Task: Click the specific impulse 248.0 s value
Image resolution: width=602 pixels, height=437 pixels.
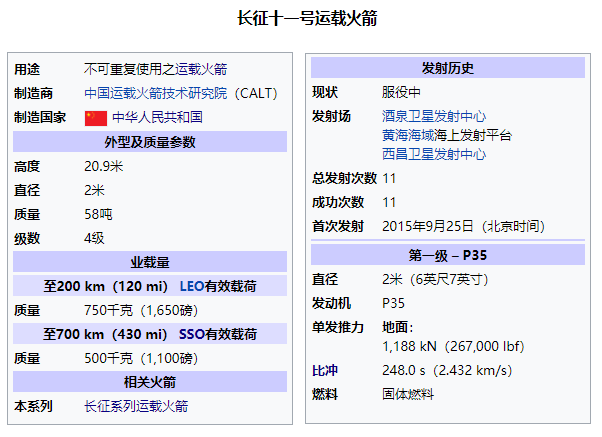Action: pos(404,371)
